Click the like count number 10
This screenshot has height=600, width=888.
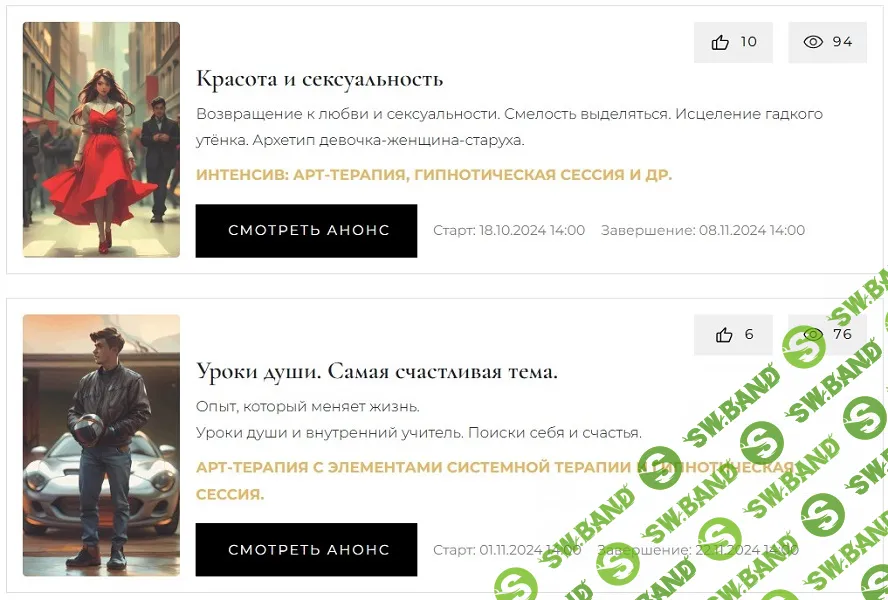pyautogui.click(x=748, y=42)
